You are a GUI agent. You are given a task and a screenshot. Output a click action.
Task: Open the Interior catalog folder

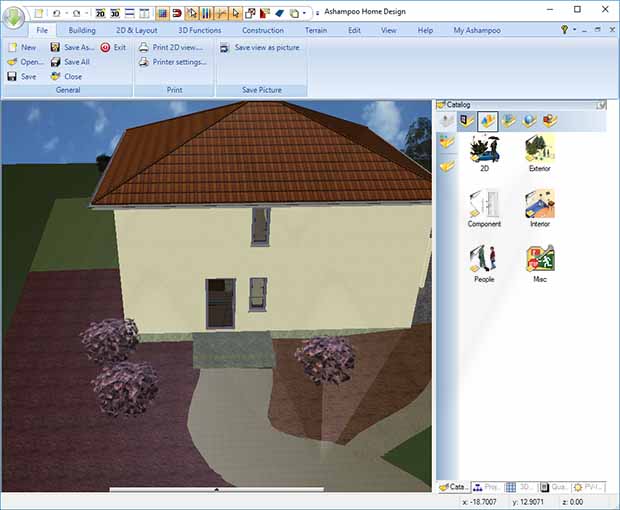(540, 208)
